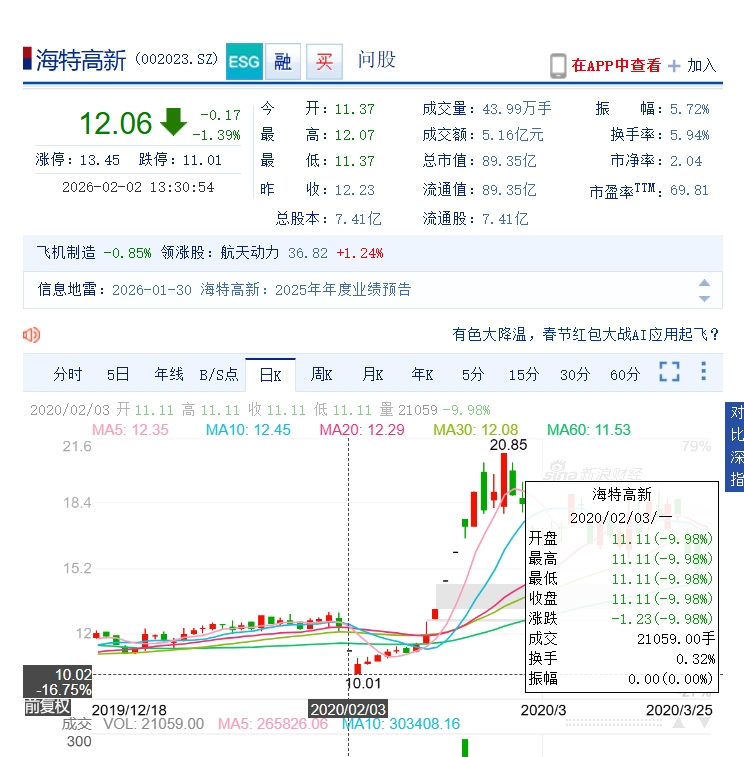This screenshot has height=757, width=744.
Task: Click the 2019/12/18 start date axis label
Action: (x=129, y=710)
